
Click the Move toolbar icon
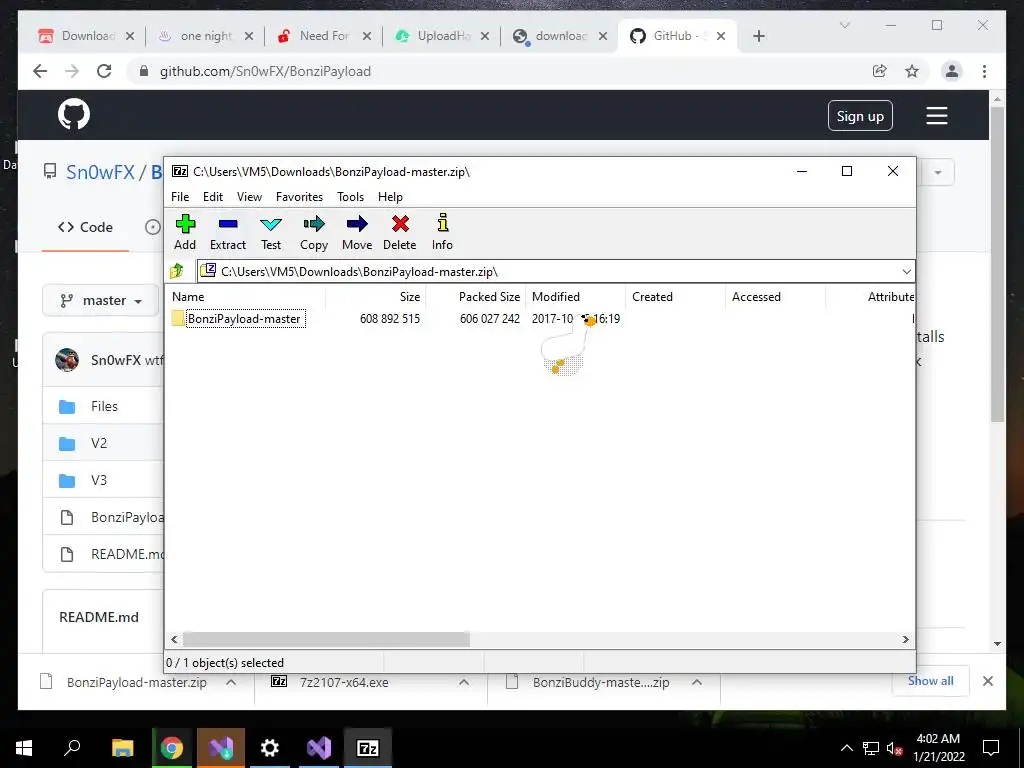click(x=357, y=232)
